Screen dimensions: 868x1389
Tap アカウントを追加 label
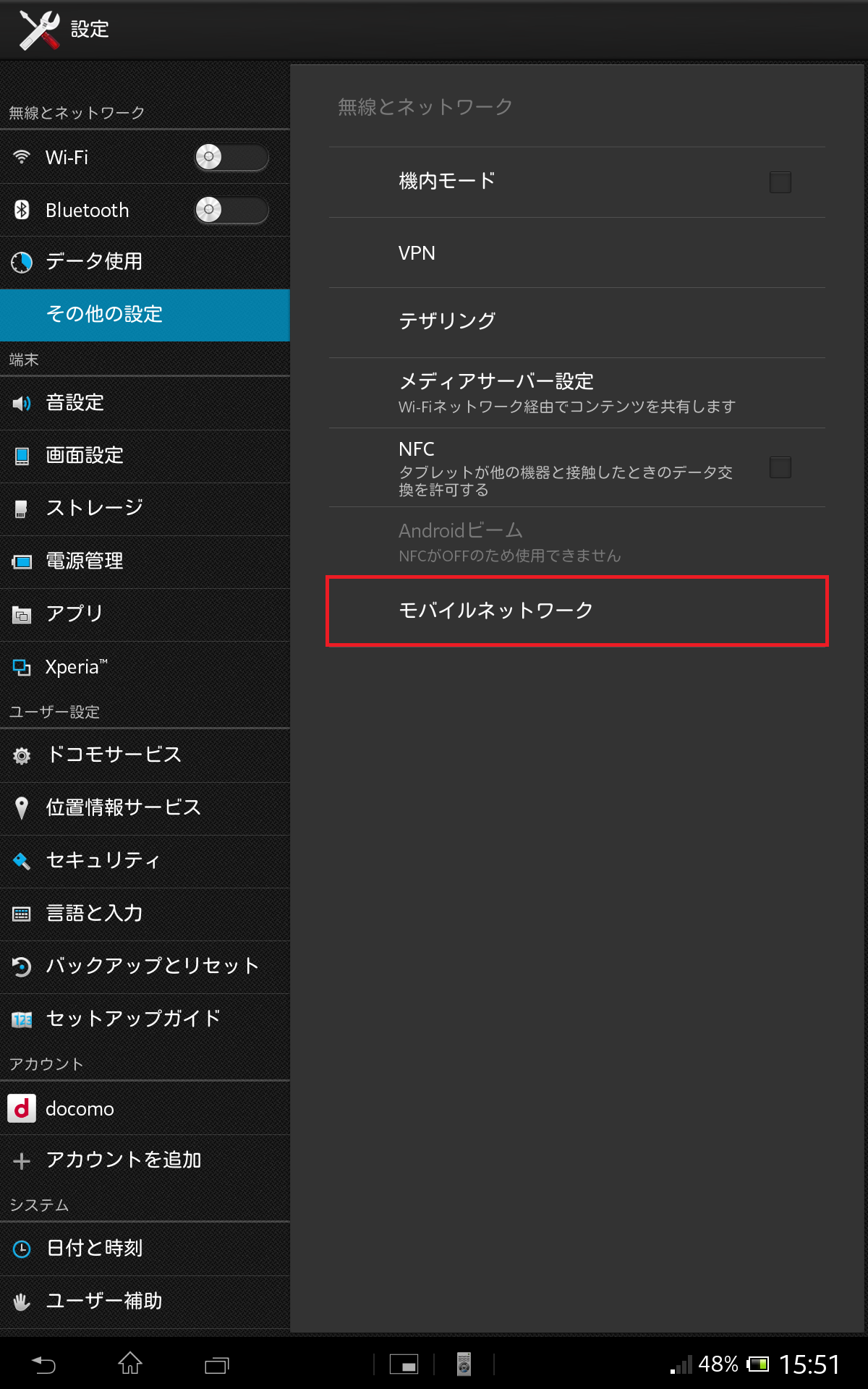pos(124,1160)
